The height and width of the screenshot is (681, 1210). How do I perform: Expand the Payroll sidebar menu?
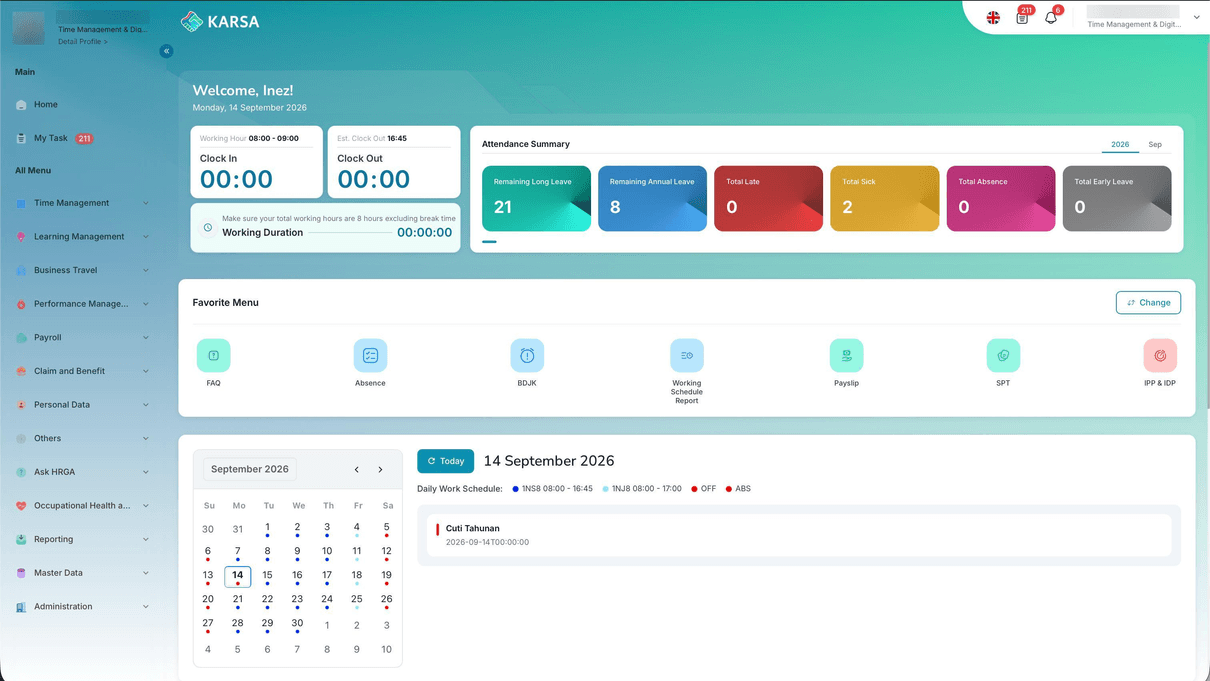82,337
